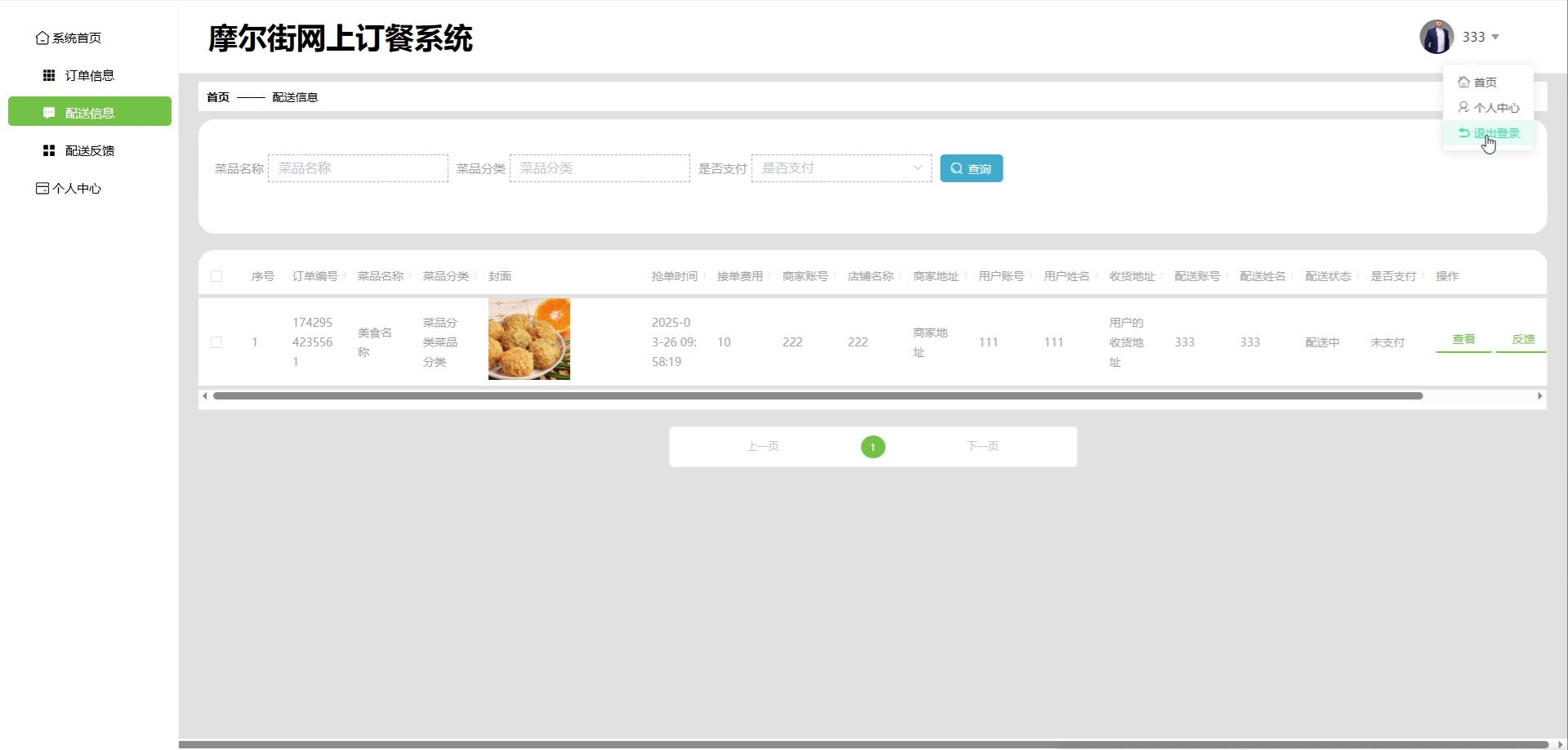
Task: Go to next page with 下一页
Action: (x=982, y=447)
